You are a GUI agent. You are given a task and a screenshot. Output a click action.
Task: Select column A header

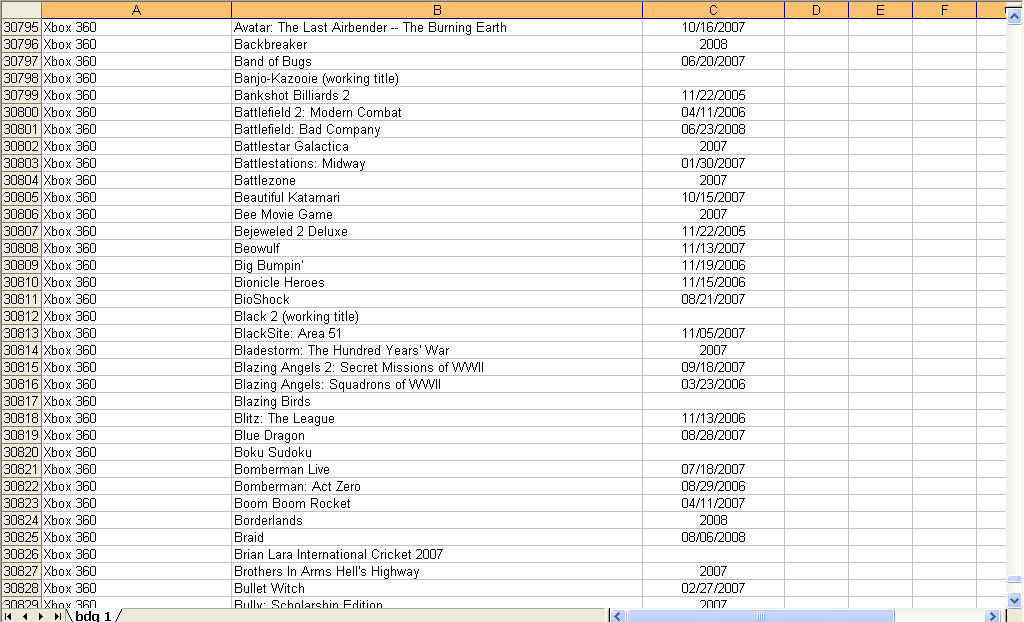(136, 10)
